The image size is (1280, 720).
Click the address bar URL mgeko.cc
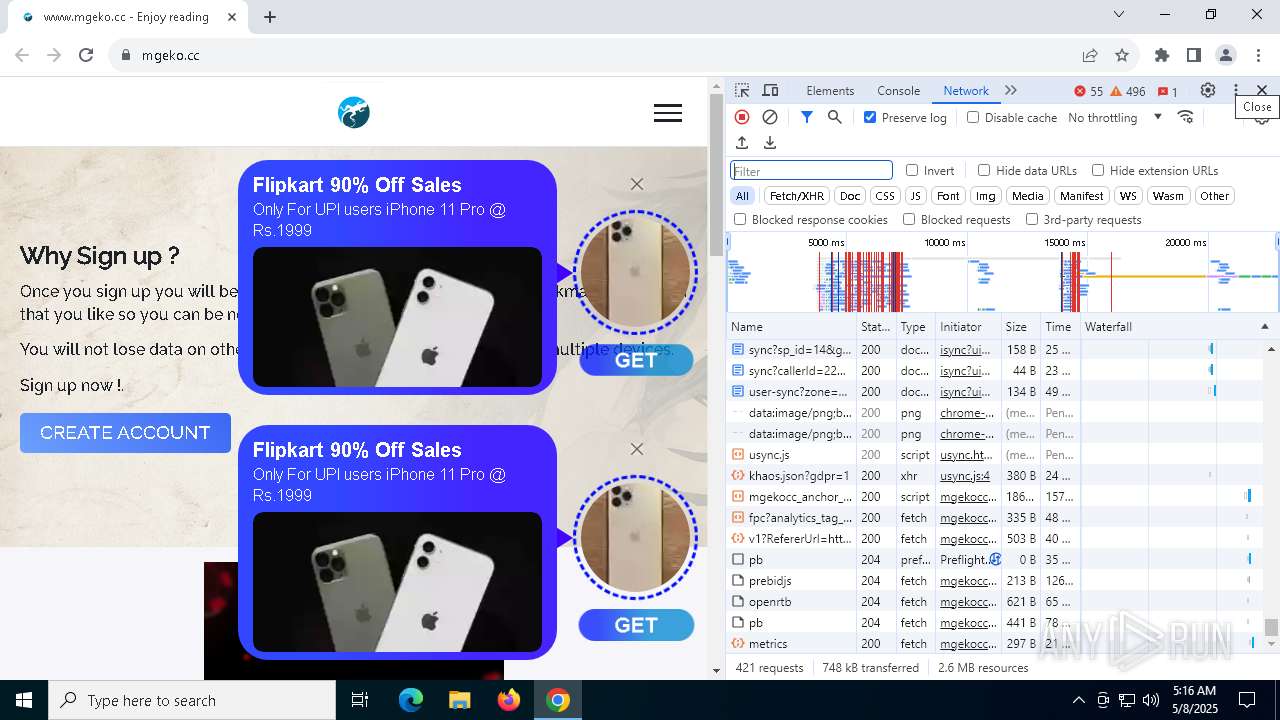(x=171, y=55)
